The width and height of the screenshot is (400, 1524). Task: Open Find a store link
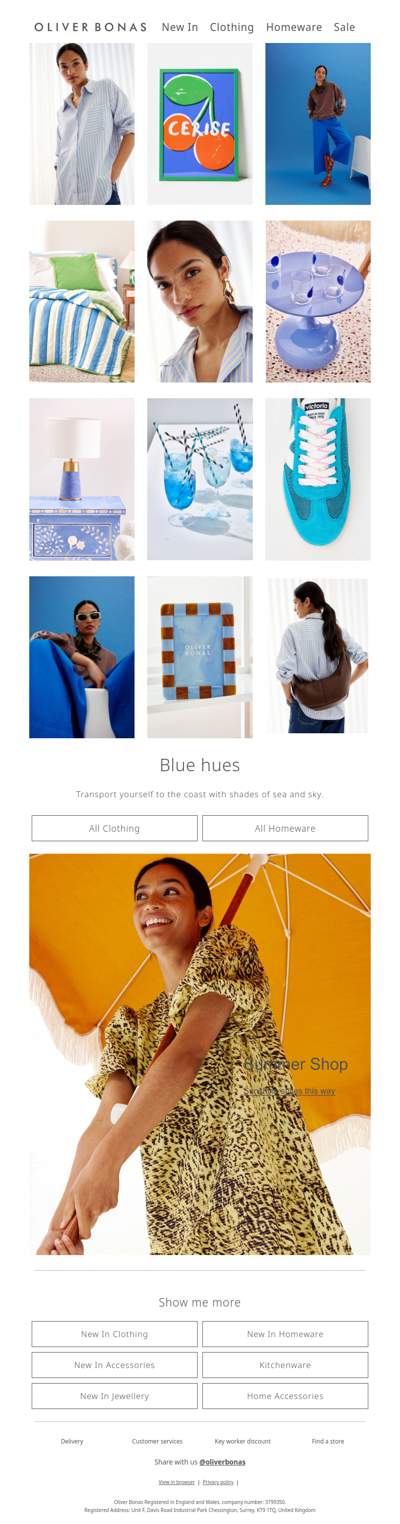(328, 1441)
